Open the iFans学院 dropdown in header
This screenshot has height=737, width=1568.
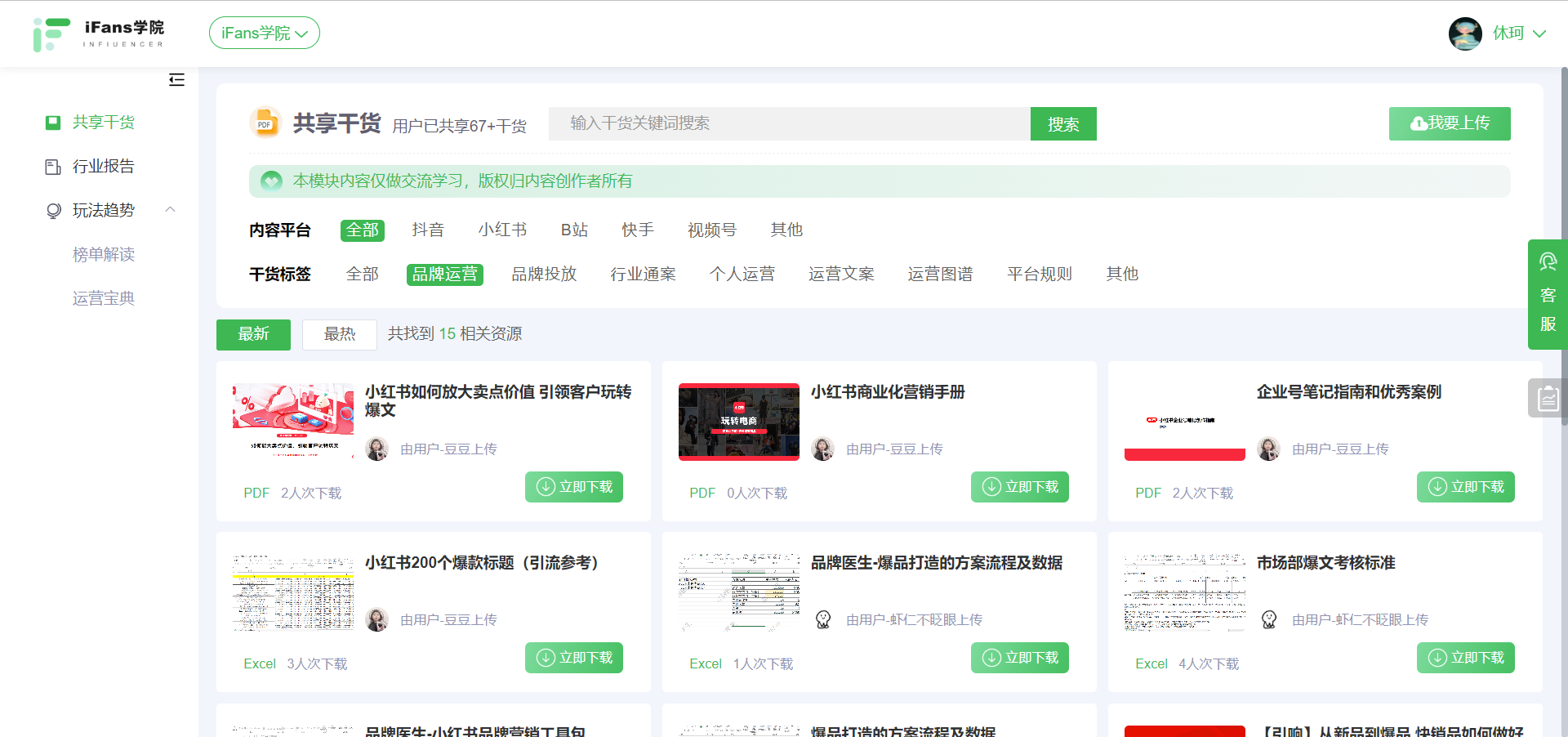tap(265, 33)
